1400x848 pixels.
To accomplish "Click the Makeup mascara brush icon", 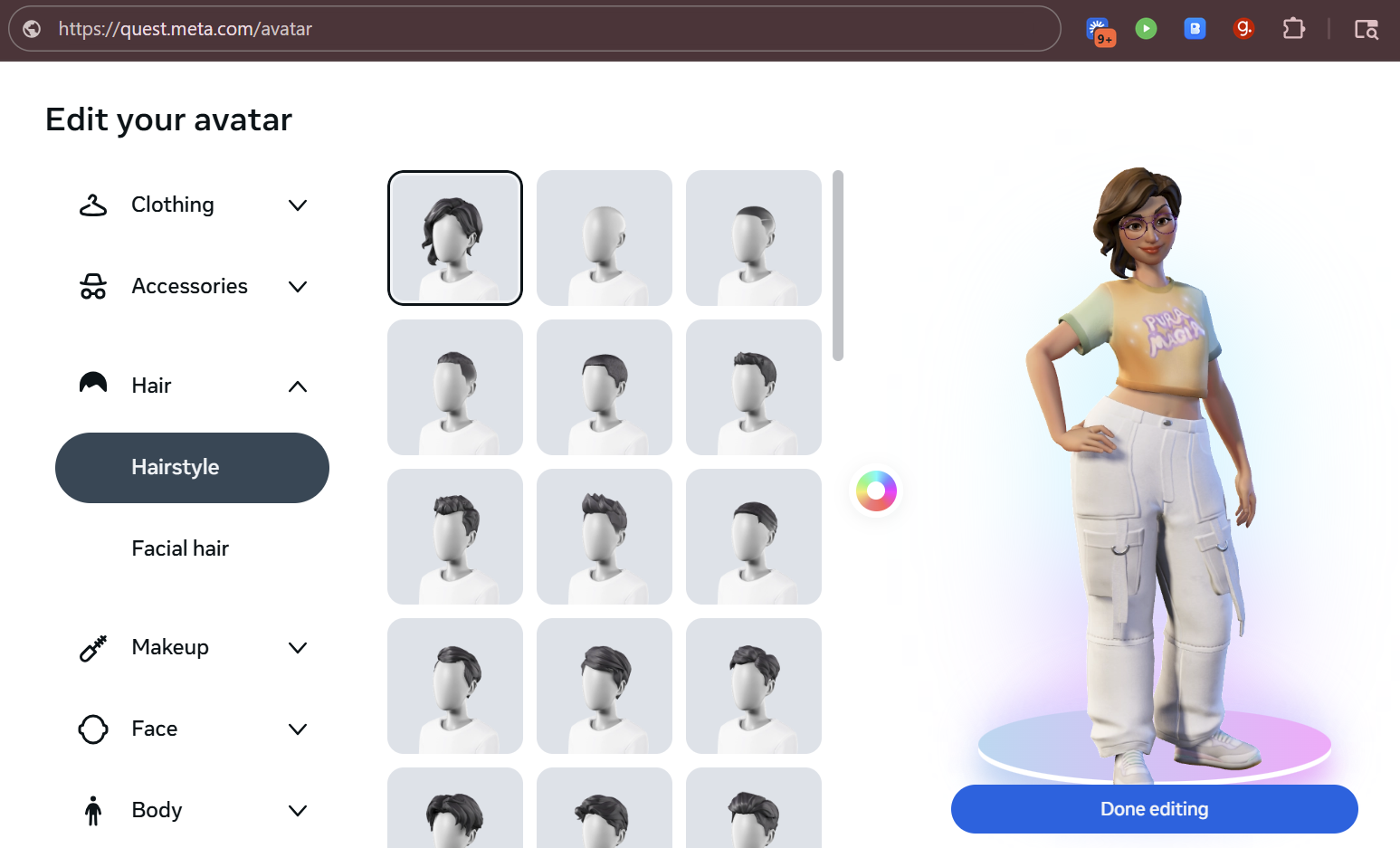I will click(93, 648).
